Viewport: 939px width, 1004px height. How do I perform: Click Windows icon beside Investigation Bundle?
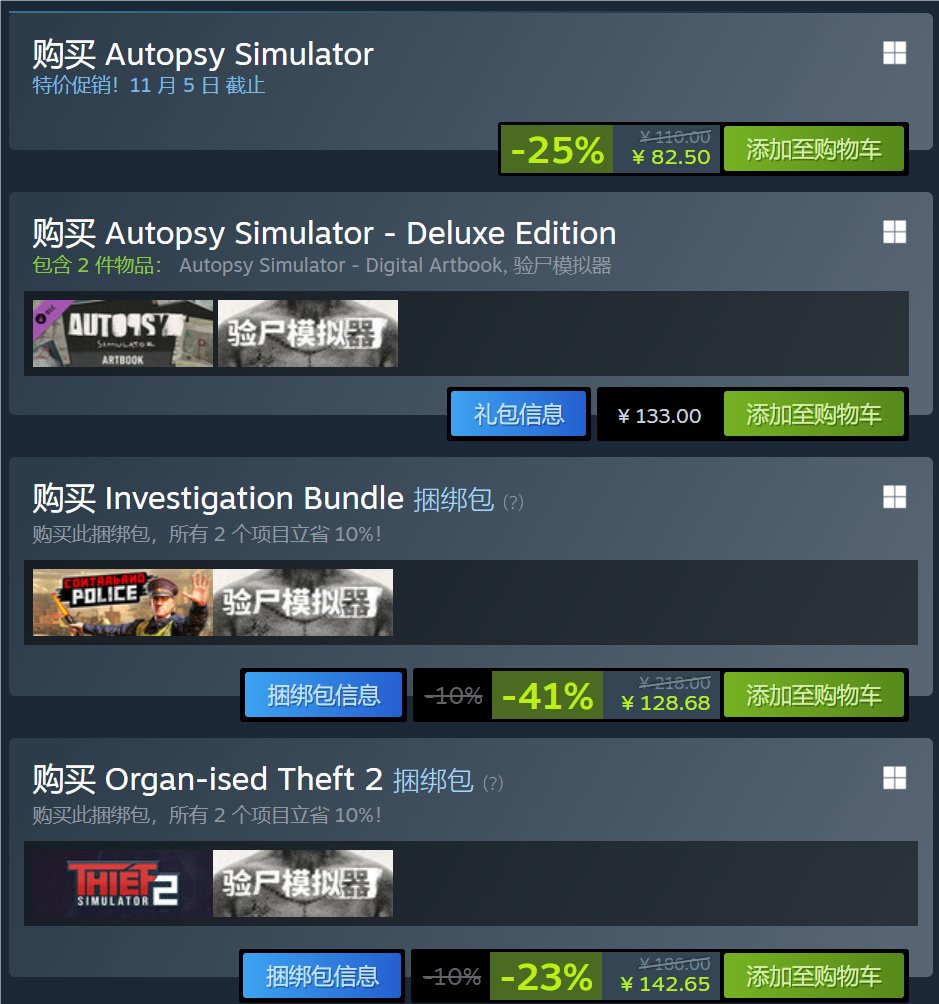click(894, 497)
